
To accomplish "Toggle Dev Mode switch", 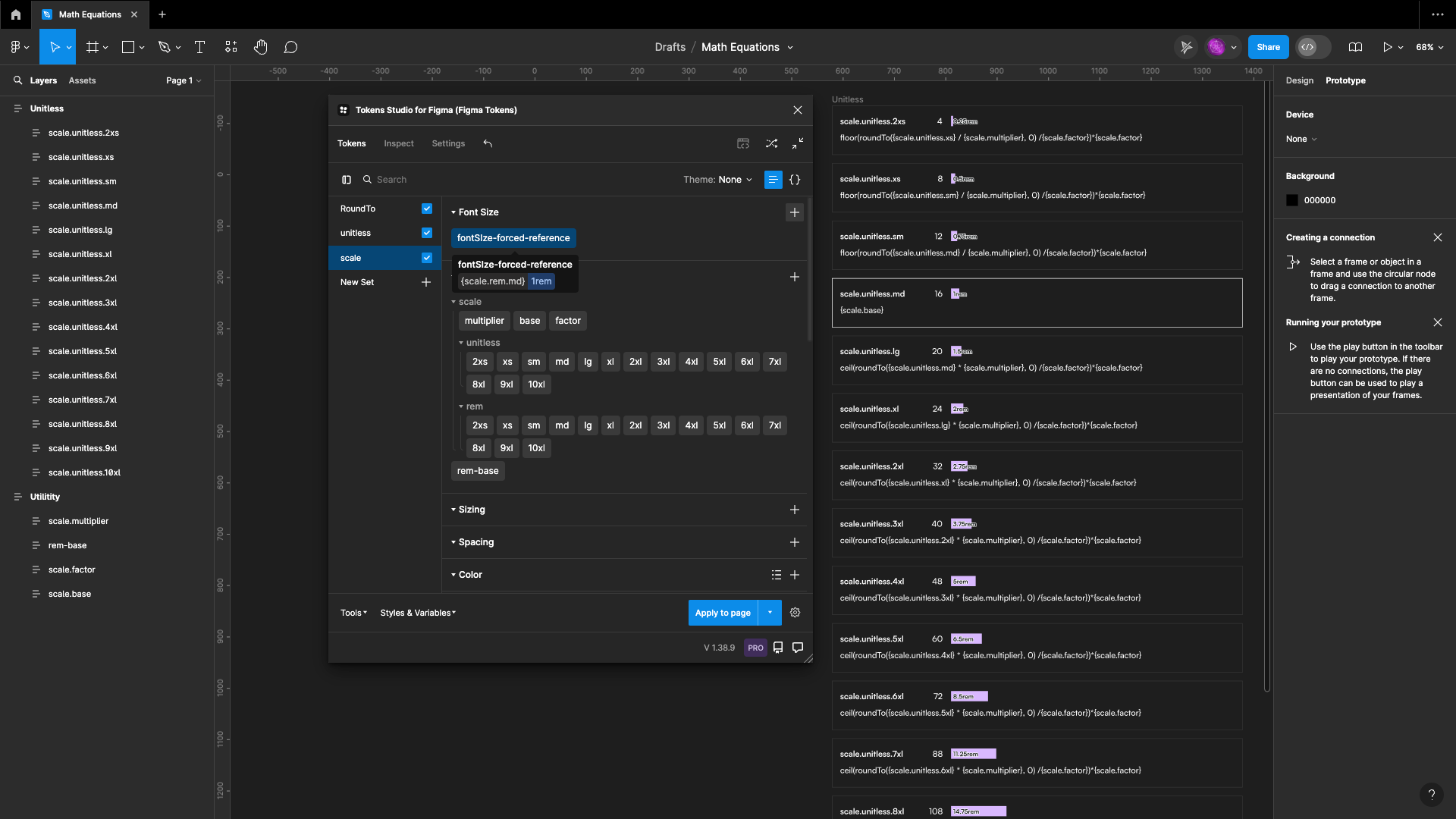I will click(1313, 47).
